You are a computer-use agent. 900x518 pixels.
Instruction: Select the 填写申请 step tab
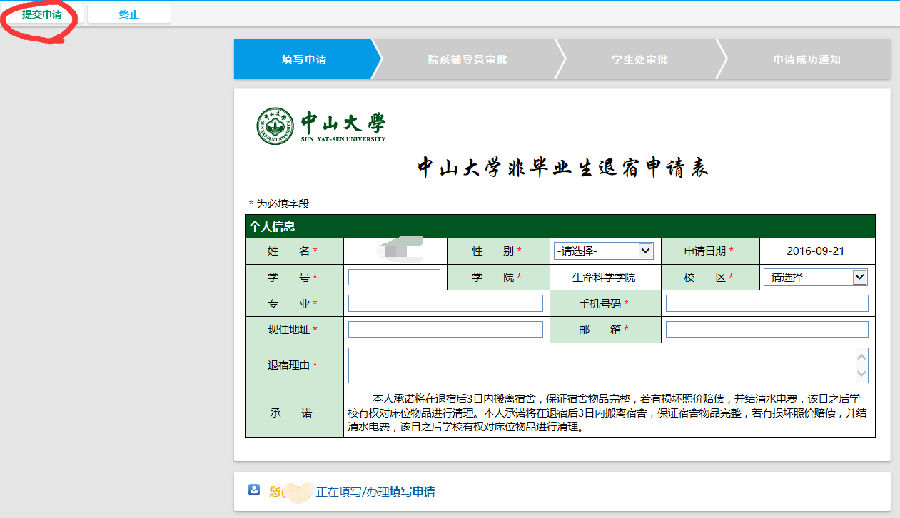pyautogui.click(x=303, y=60)
